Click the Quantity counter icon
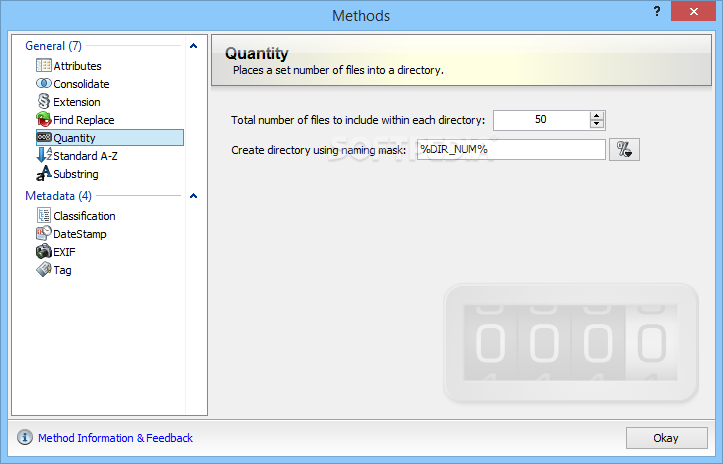 coord(44,137)
